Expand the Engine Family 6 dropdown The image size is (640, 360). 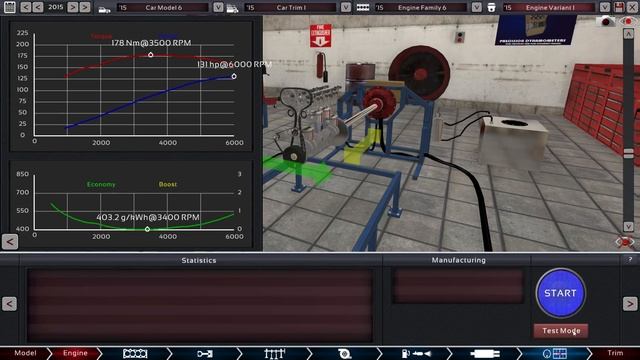pyautogui.click(x=477, y=7)
